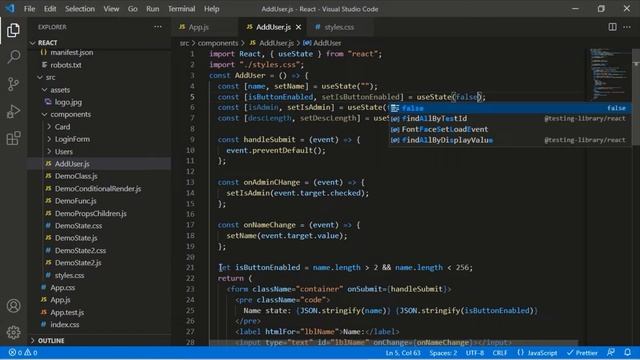This screenshot has height=360, width=640.
Task: Open DemoState2.js file
Action: (99, 263)
